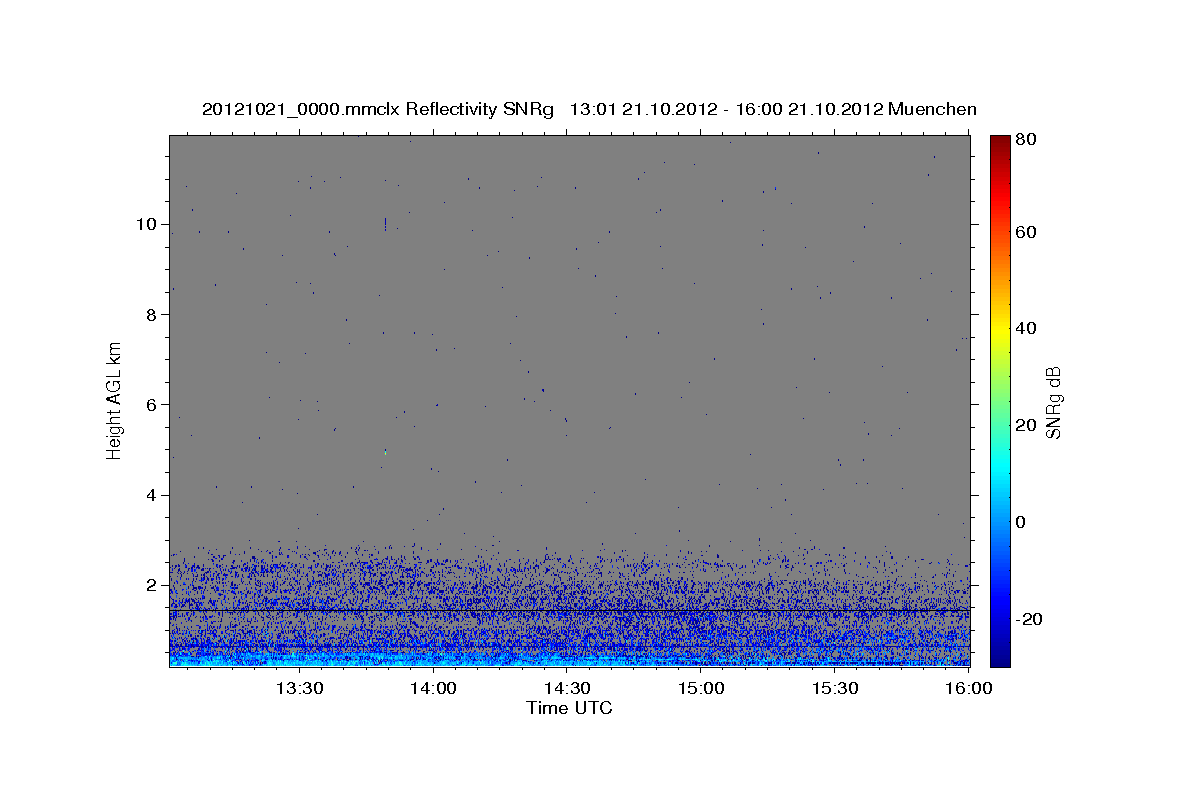
Task: Click the colorbar value 20 above zero
Action: [1027, 425]
